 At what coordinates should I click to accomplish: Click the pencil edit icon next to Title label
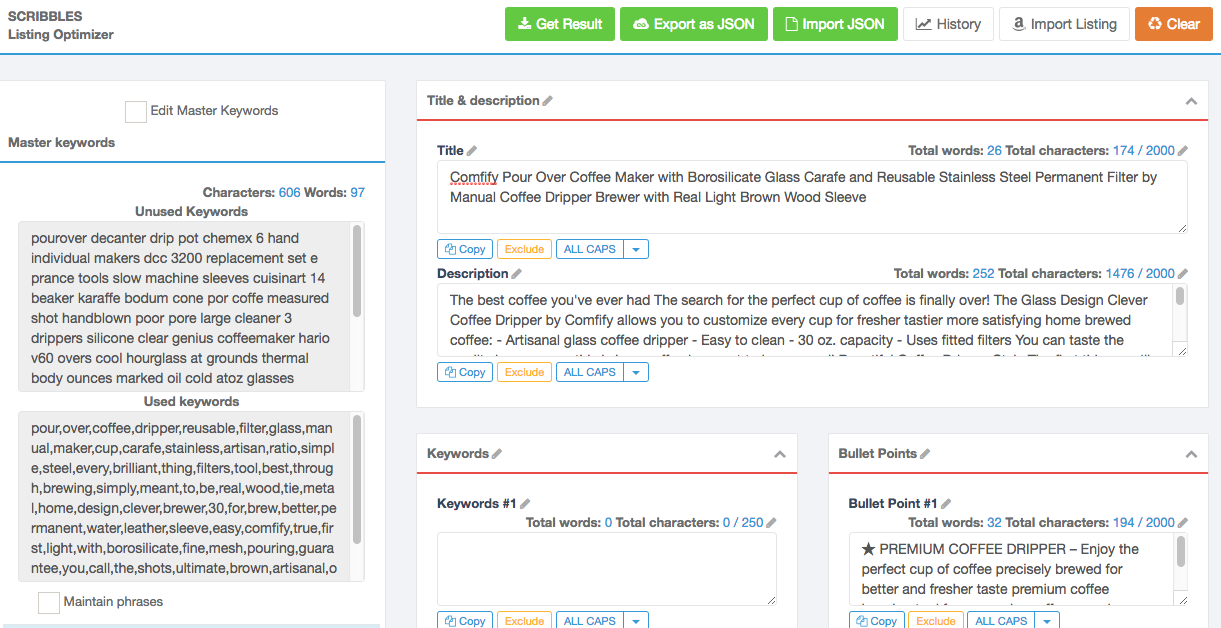click(x=472, y=151)
